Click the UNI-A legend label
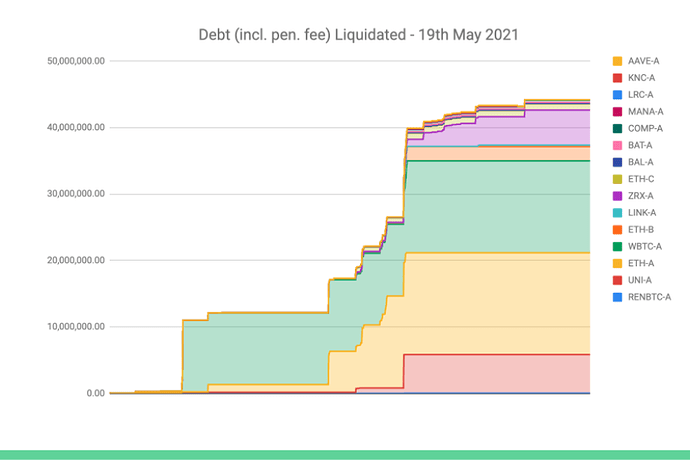690x460 pixels. [x=642, y=280]
